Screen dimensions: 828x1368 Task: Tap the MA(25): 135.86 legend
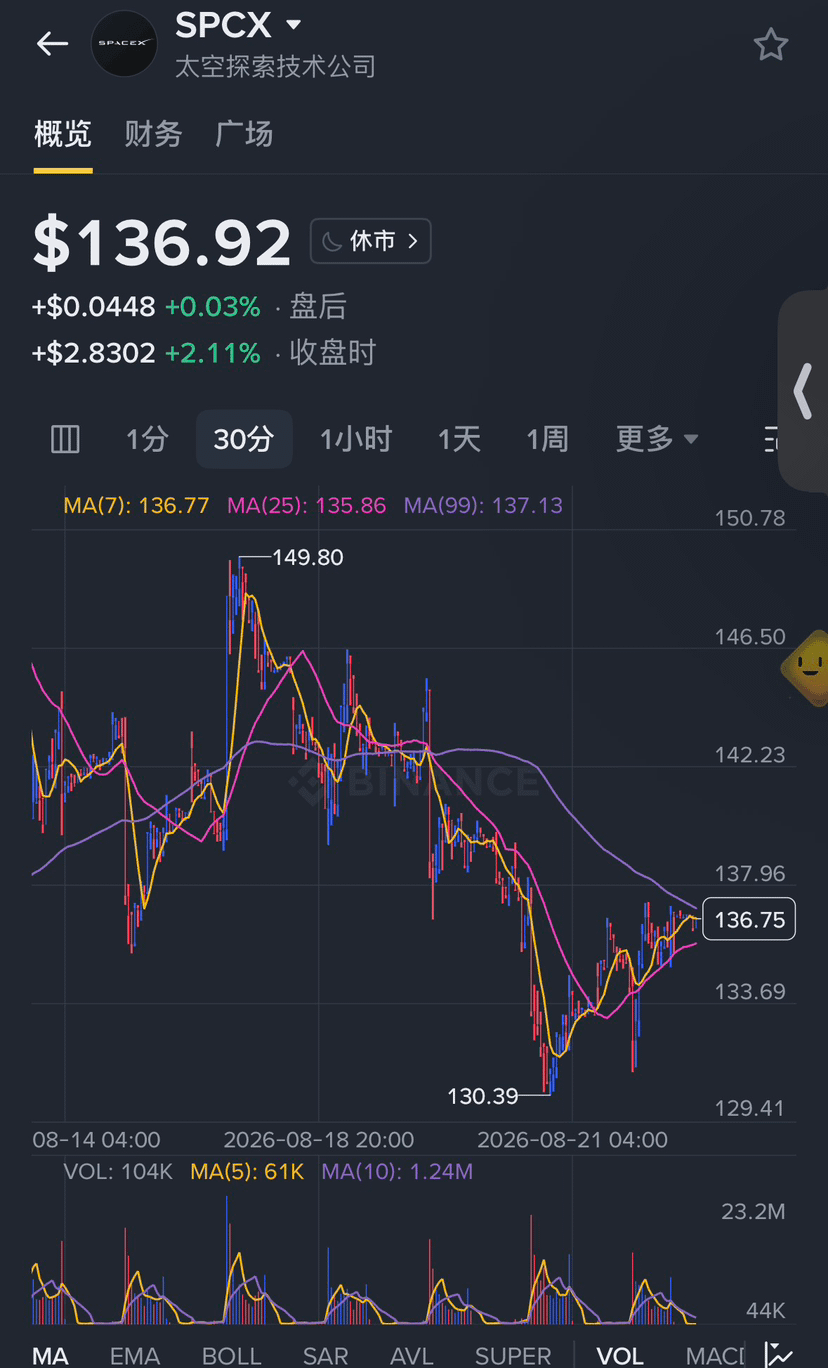[x=307, y=505]
